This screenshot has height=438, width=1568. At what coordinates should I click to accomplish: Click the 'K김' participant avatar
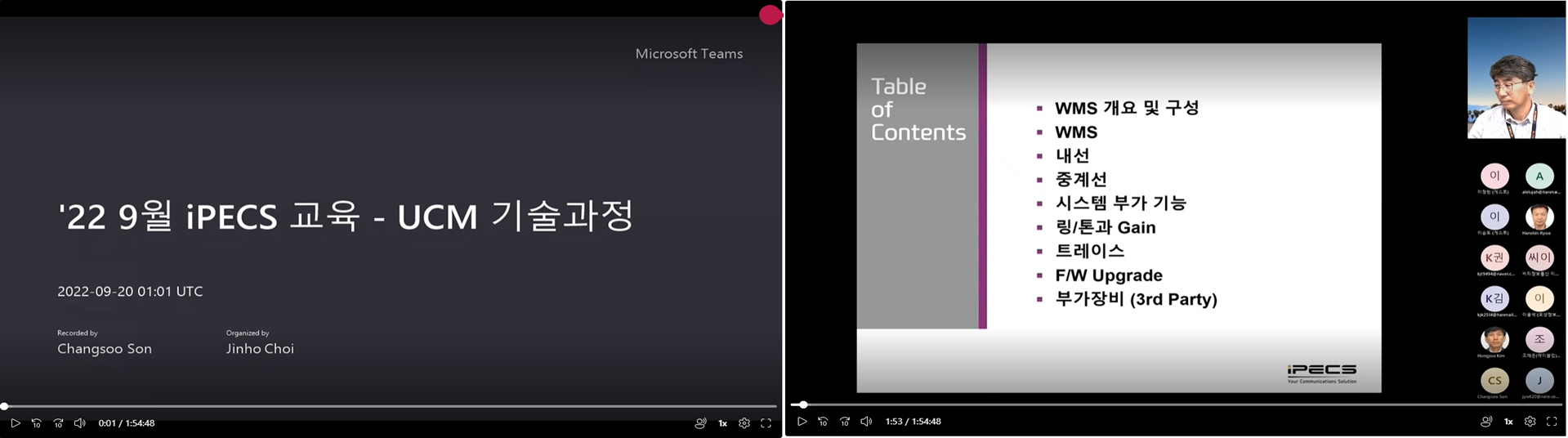click(1494, 298)
